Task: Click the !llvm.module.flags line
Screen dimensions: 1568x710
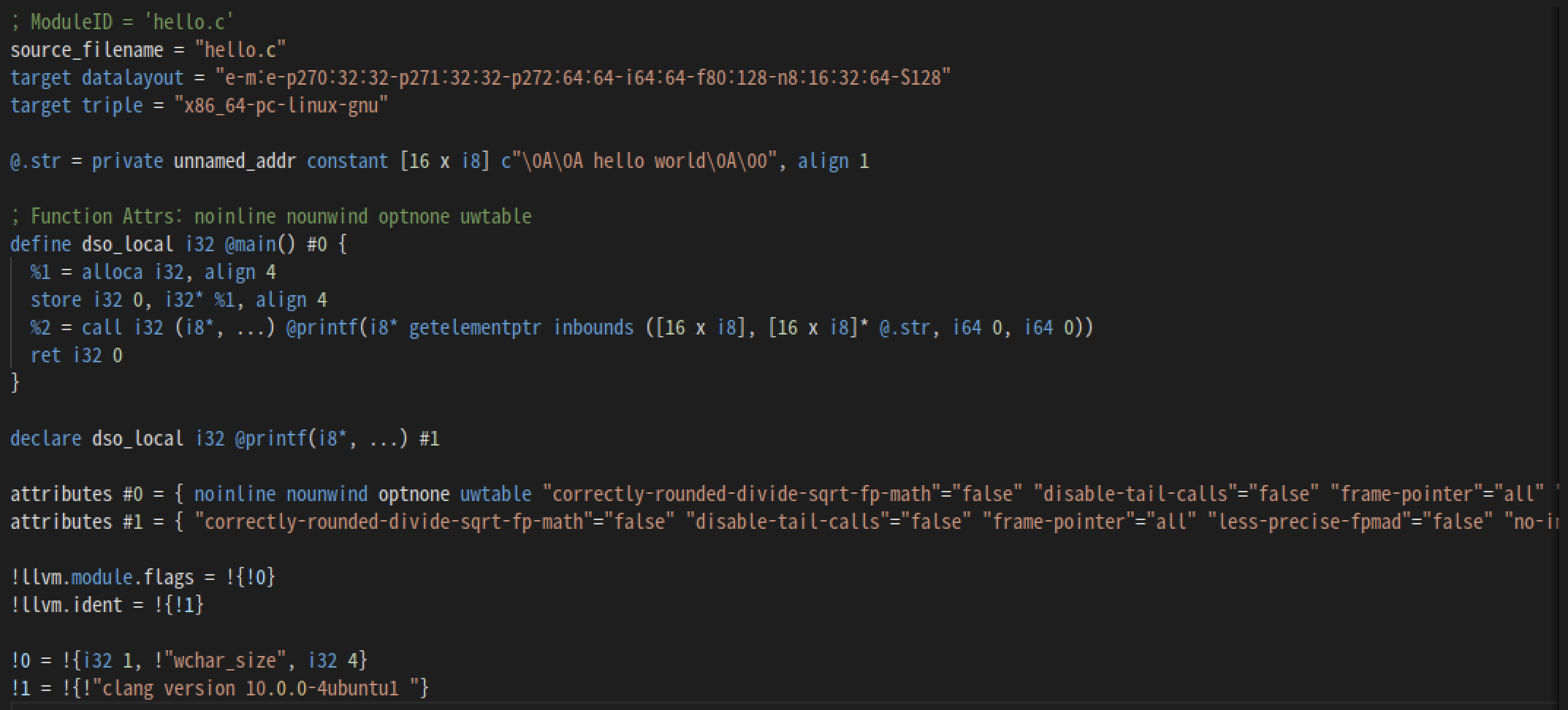Action: coord(143,577)
